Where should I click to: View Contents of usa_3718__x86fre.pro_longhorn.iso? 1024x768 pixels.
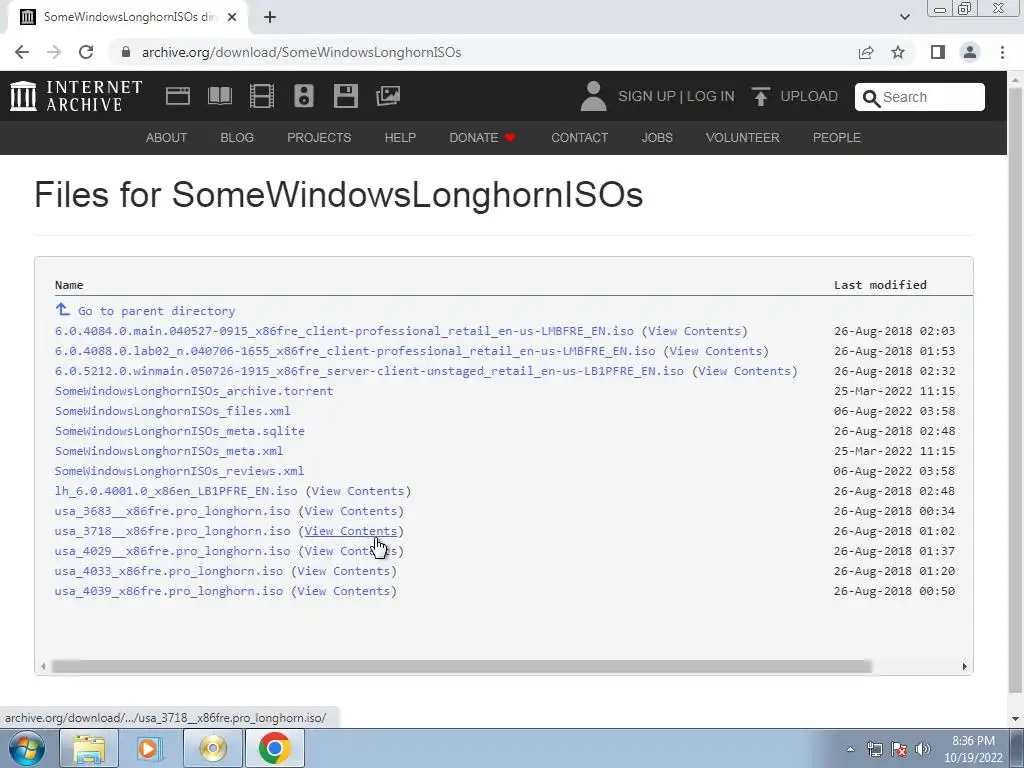coord(351,531)
